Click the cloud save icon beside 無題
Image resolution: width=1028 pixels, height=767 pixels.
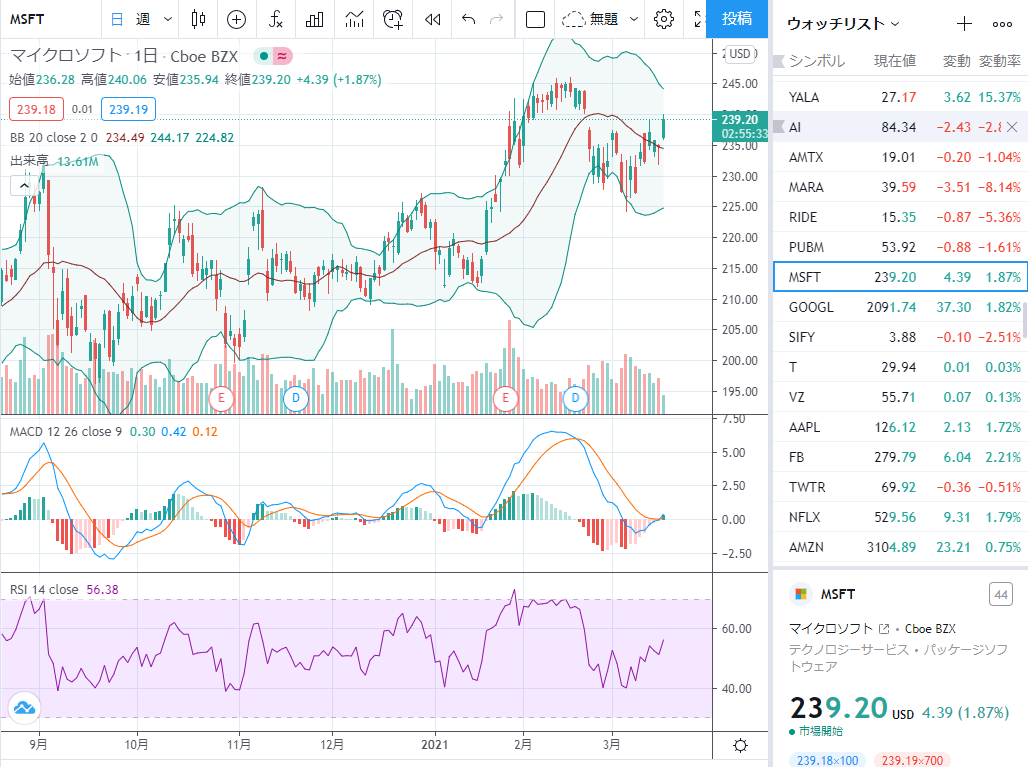click(x=573, y=20)
